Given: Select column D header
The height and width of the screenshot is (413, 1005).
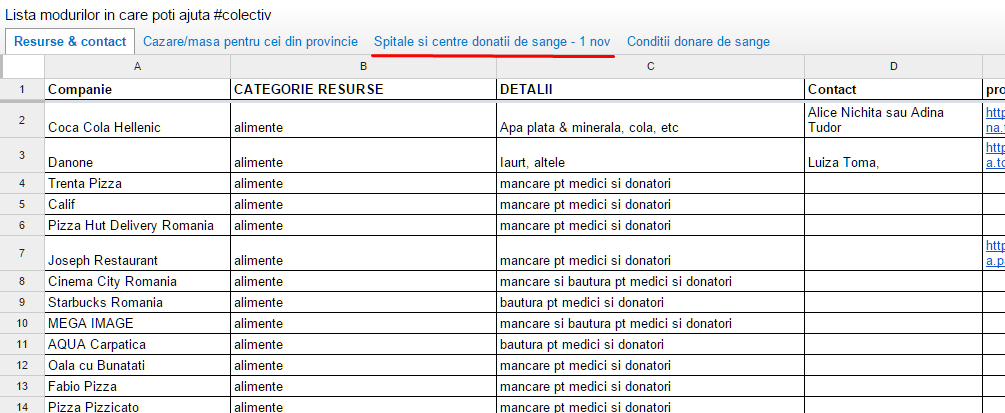Looking at the screenshot, I should 893,66.
